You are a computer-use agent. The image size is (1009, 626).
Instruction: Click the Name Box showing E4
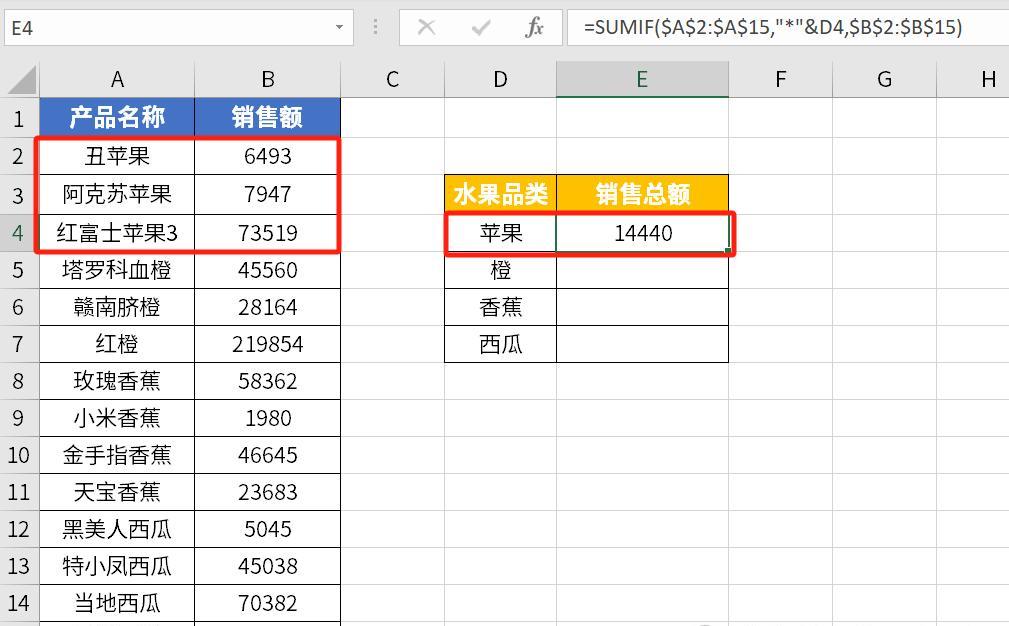(179, 28)
